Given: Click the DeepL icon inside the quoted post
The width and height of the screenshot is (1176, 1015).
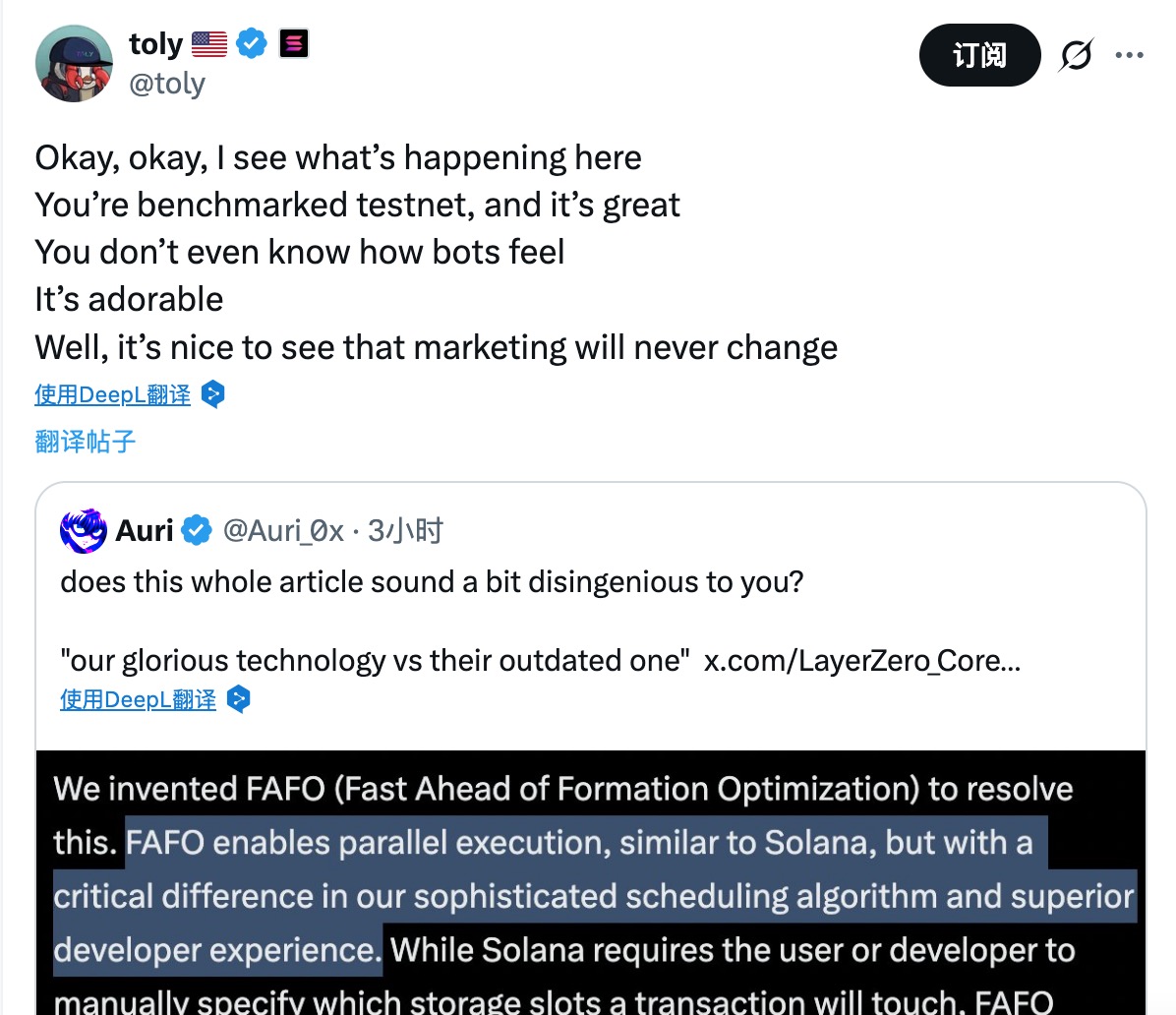Looking at the screenshot, I should pyautogui.click(x=239, y=700).
